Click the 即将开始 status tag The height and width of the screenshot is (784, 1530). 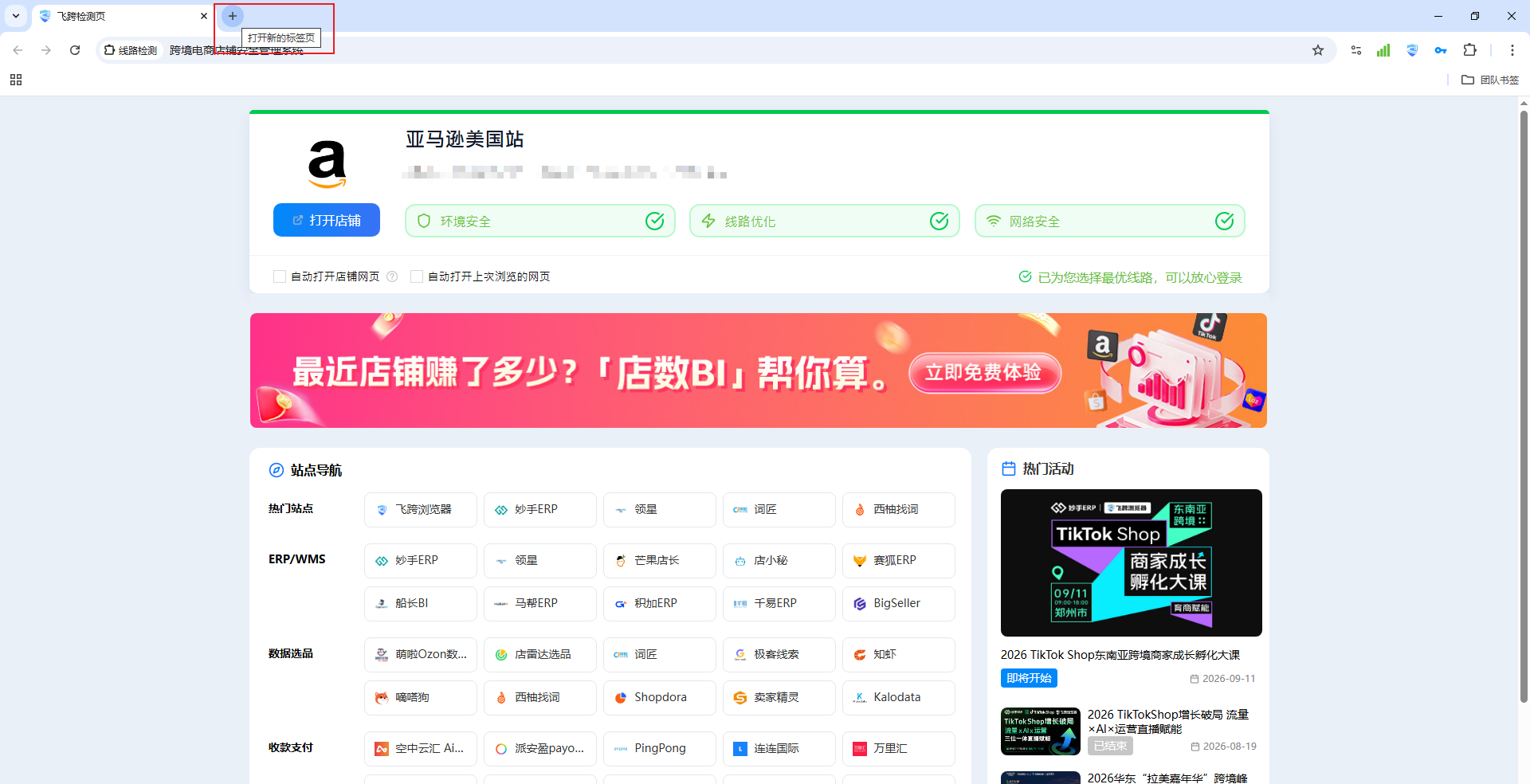point(1029,678)
